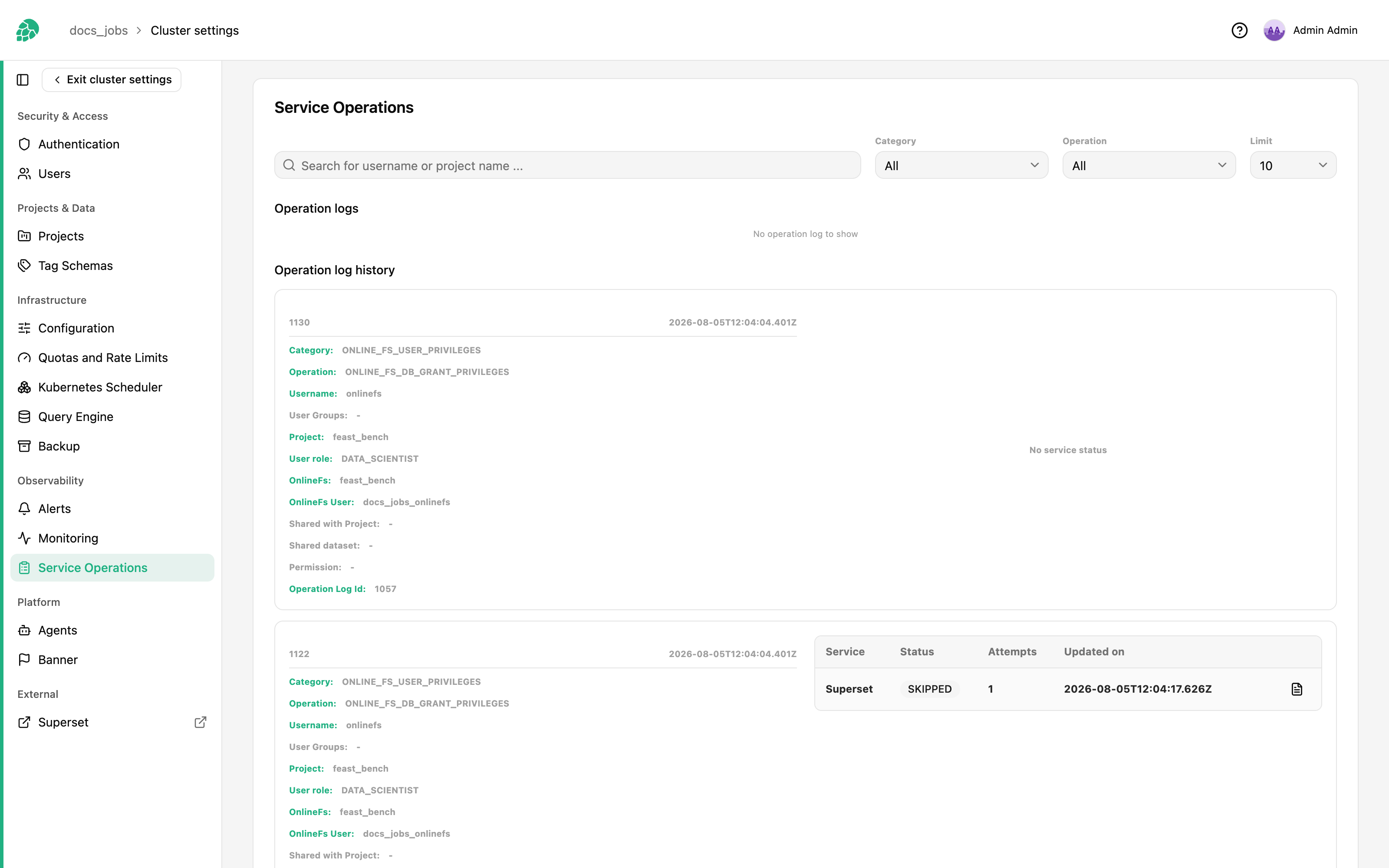The height and width of the screenshot is (868, 1389).
Task: Click the Authentication shield icon
Action: (24, 144)
